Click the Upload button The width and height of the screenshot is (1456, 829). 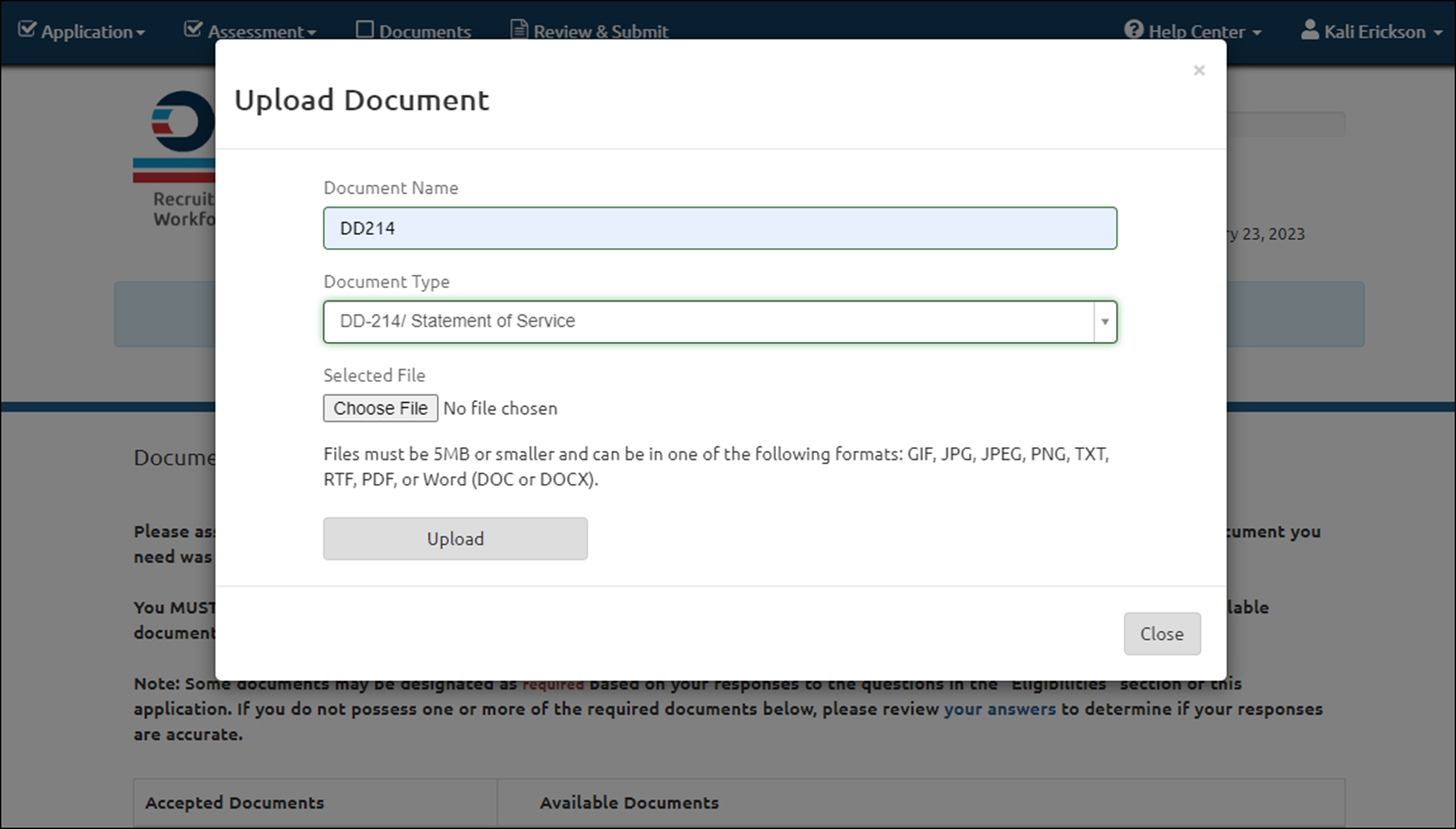click(x=455, y=539)
